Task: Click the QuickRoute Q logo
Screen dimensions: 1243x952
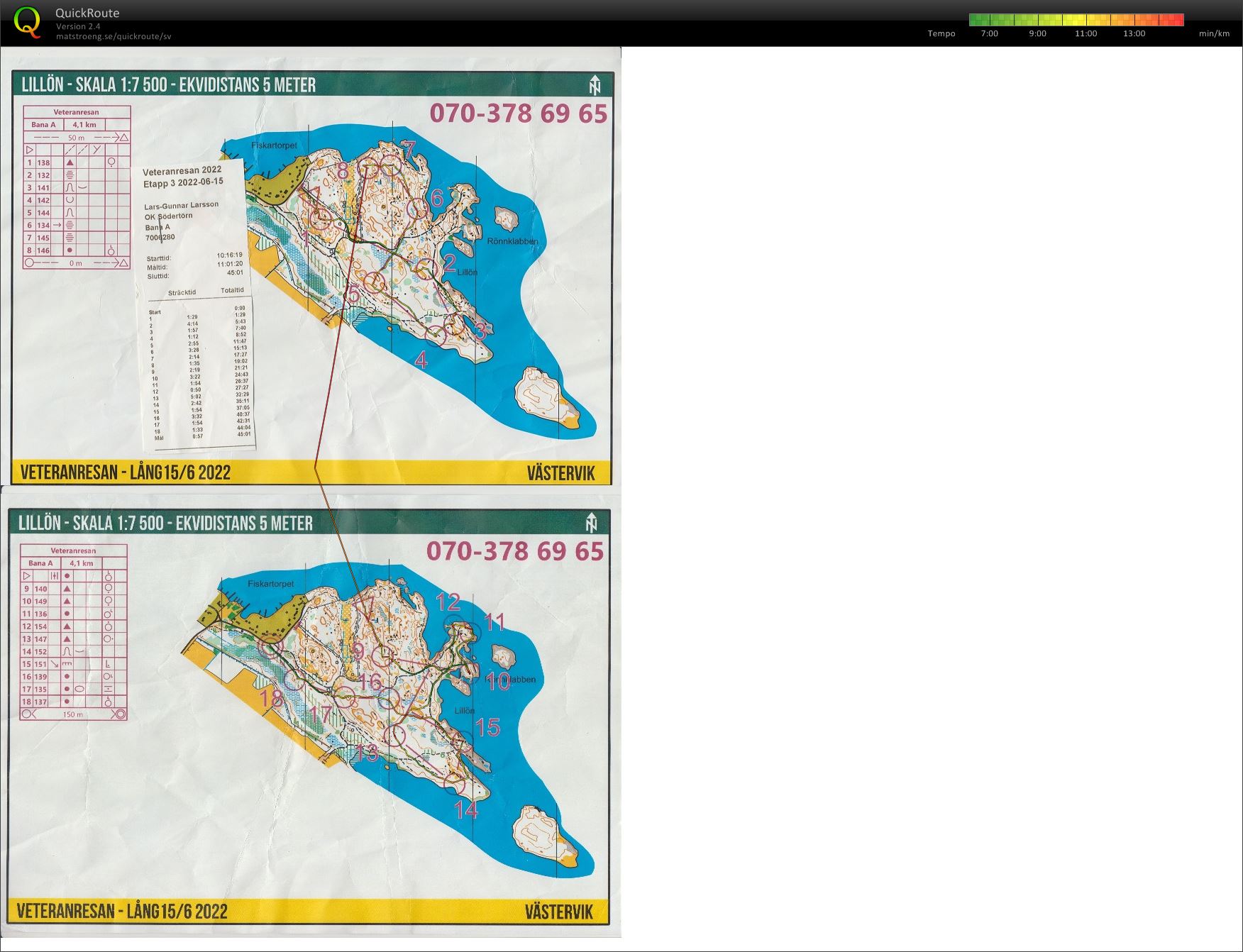Action: 27,21
